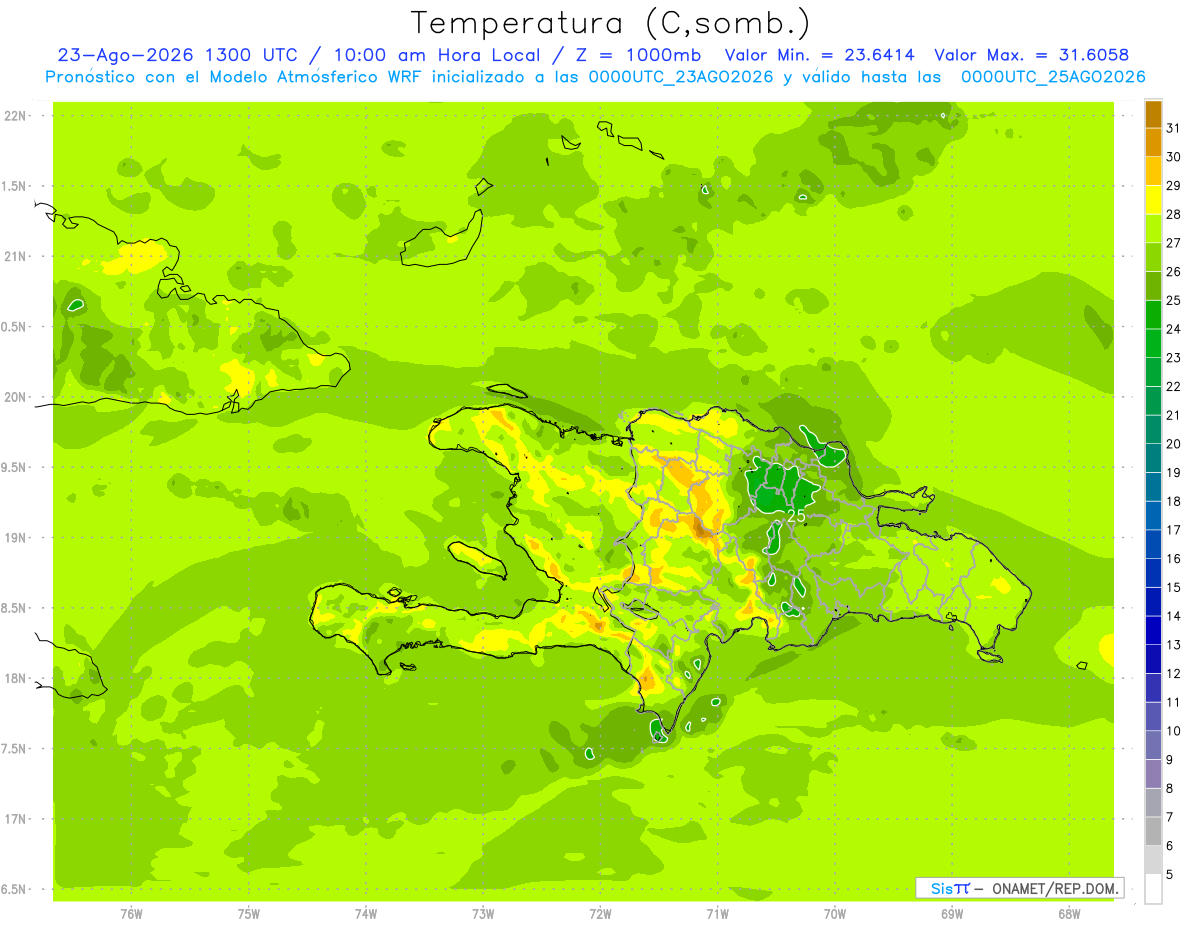
Task: Click legend swatch between 30 and 31
Action: 1153,143
